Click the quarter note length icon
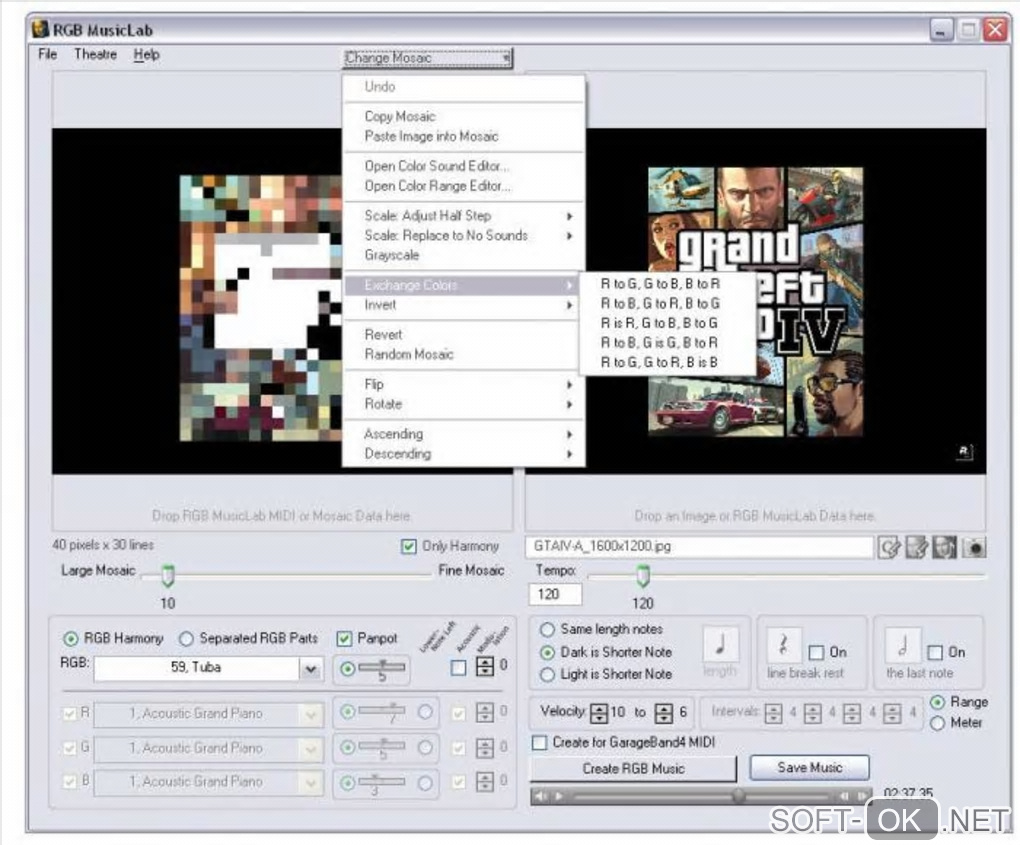Image resolution: width=1020 pixels, height=845 pixels. click(x=721, y=645)
